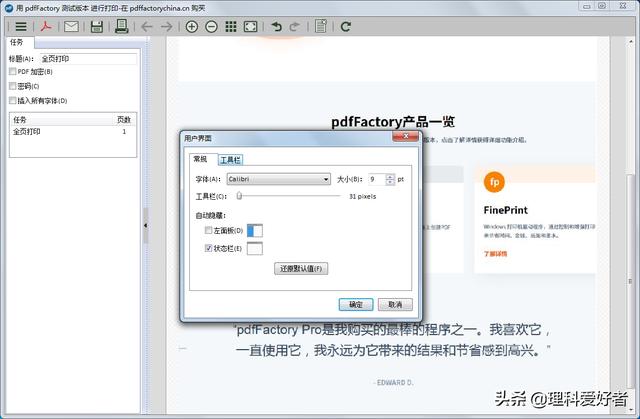This screenshot has width=640, height=419.
Task: Uncheck the 状态栏 auto-hide option
Action: pyautogui.click(x=208, y=248)
